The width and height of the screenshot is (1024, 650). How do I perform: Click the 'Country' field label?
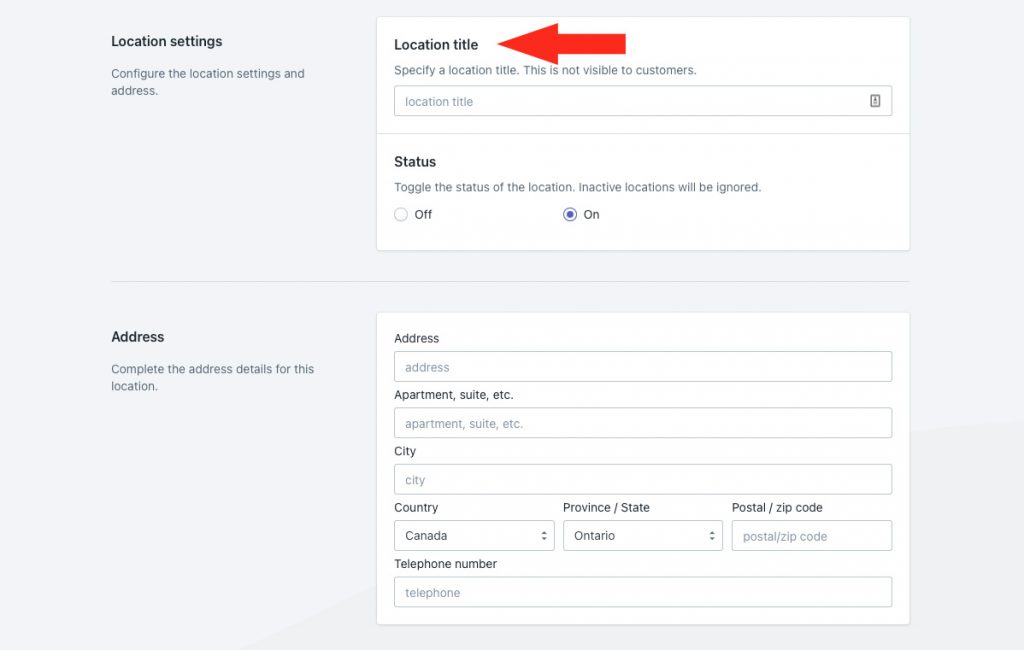click(x=416, y=508)
